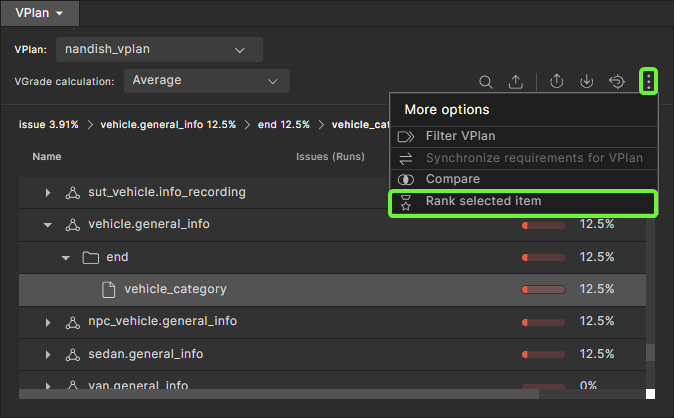Select the vehicle_category tree item
674x418 pixels.
(175, 289)
